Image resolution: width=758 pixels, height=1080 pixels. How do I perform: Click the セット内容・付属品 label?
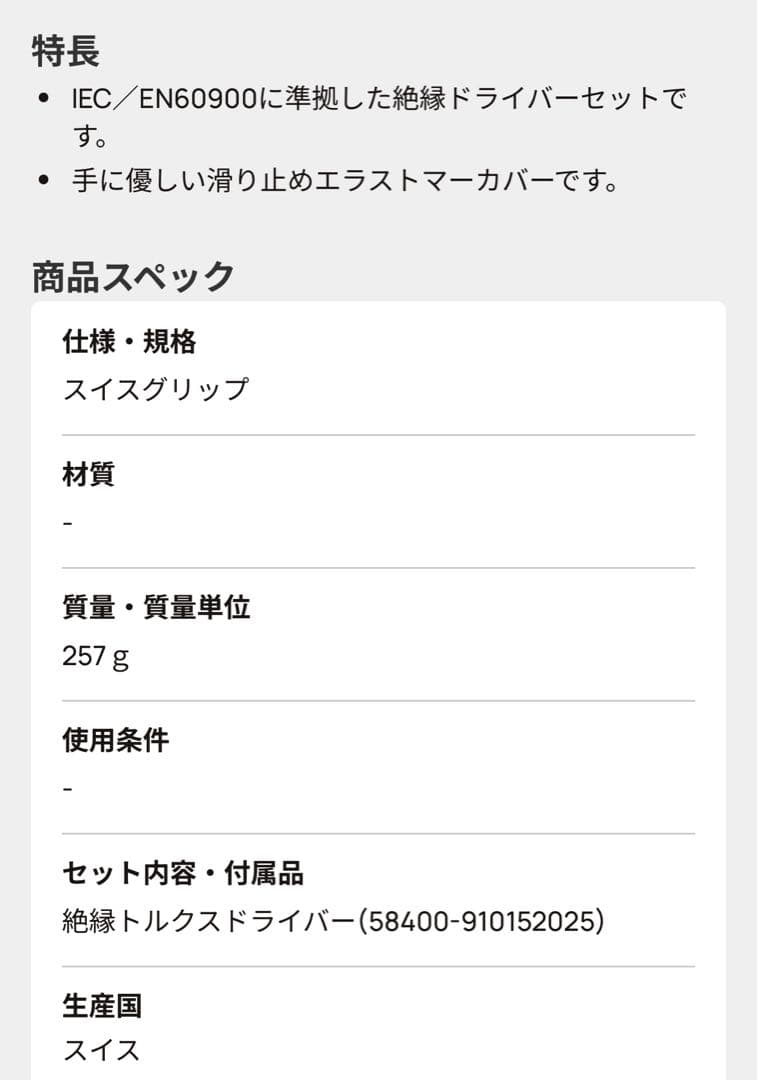coord(183,873)
